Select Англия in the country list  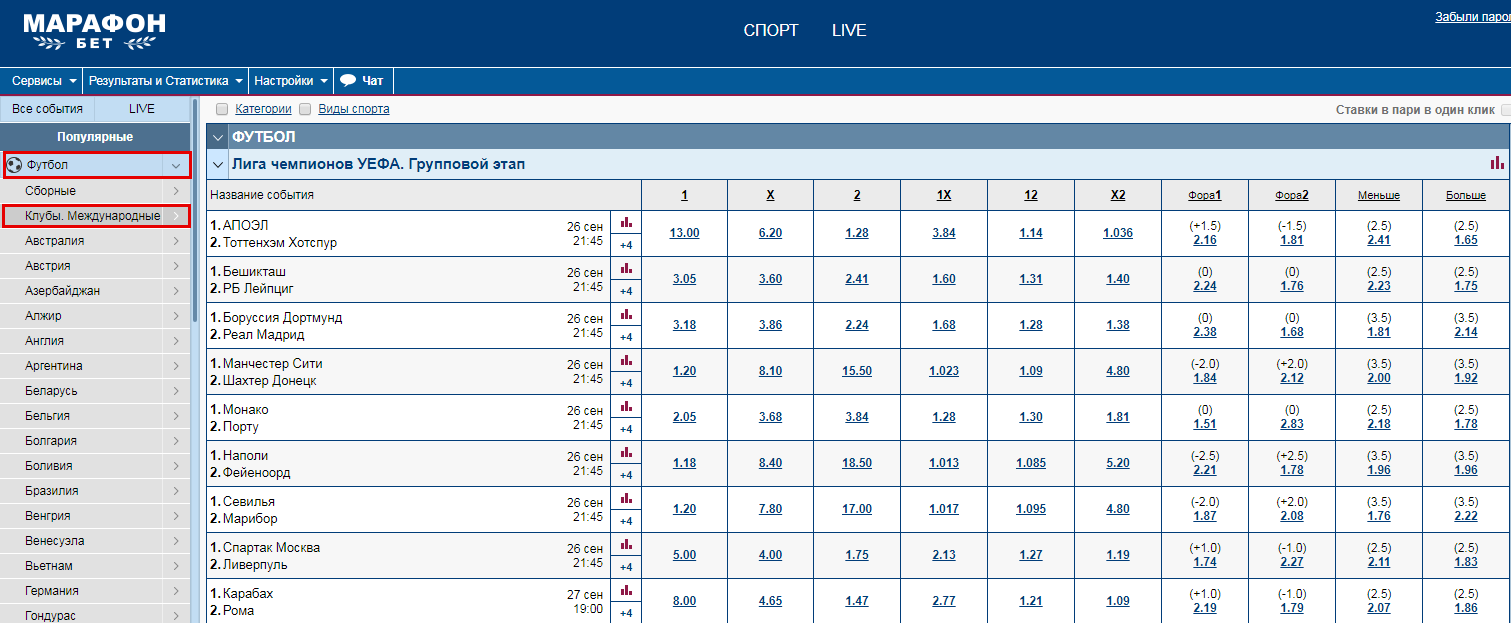click(x=45, y=341)
